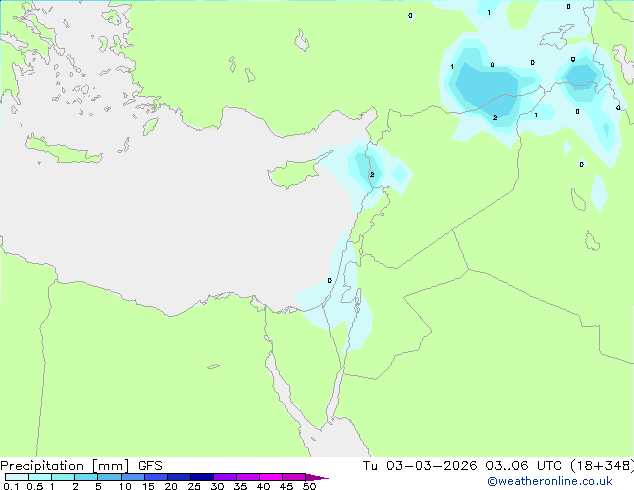Pick the 10–15 mm legend swatch
This screenshot has height=490, width=634.
pyautogui.click(x=132, y=477)
